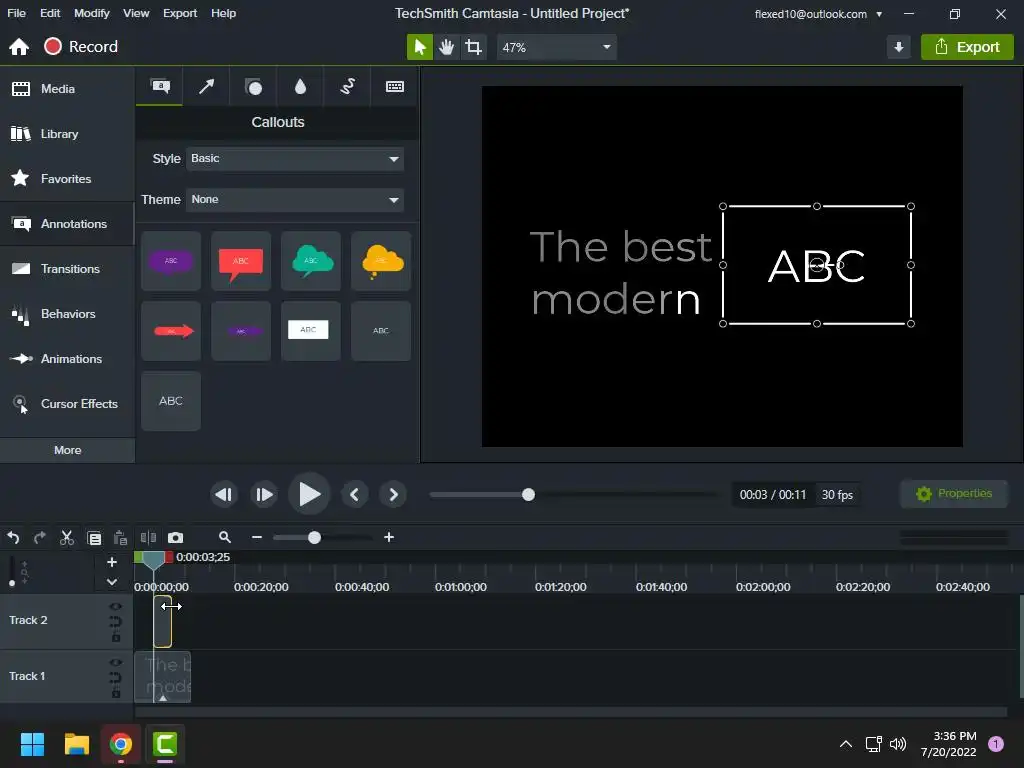Open the Export menu
Viewport: 1024px width, 768px height.
click(180, 13)
